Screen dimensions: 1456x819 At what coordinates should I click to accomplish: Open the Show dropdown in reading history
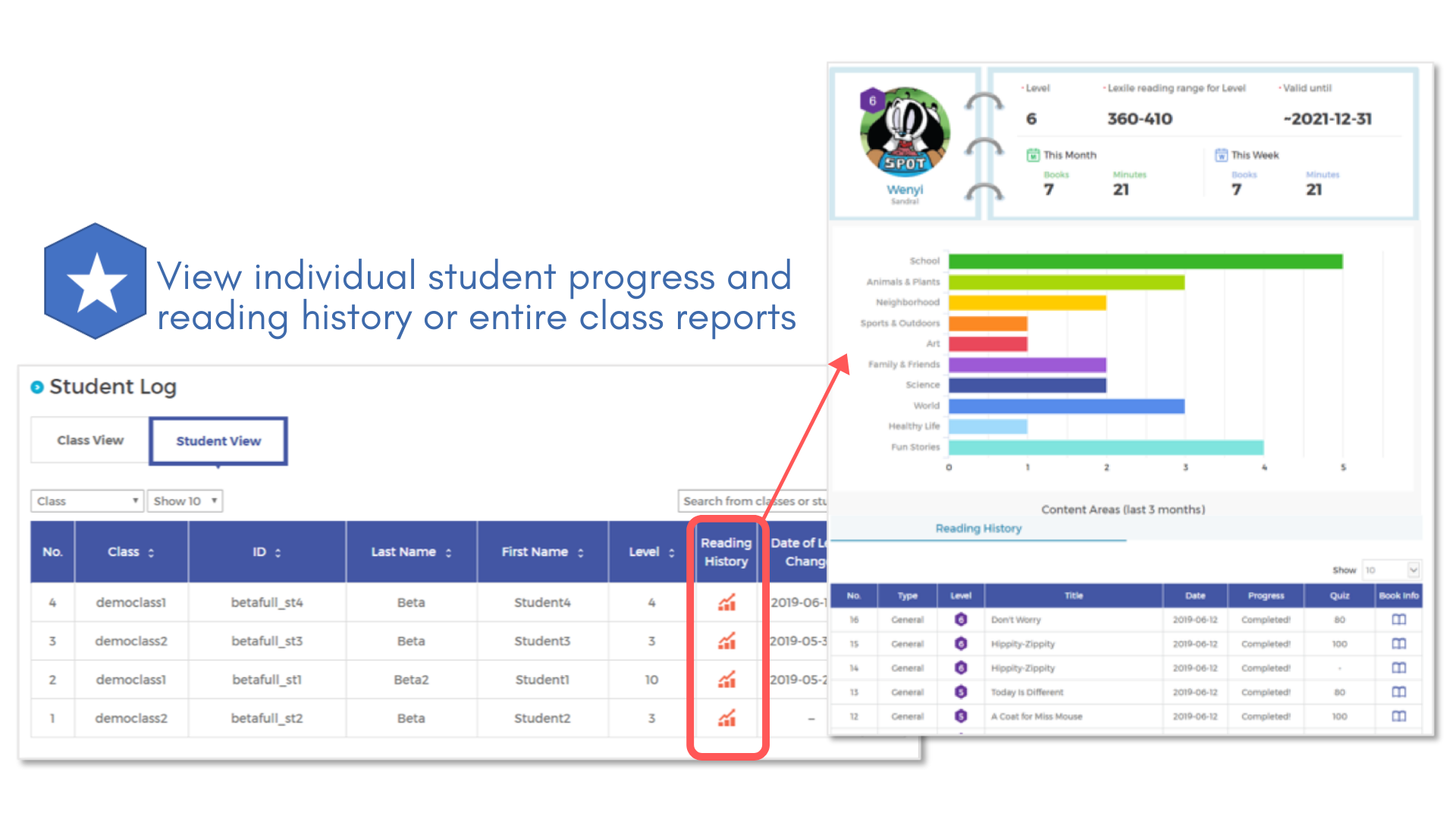pyautogui.click(x=1391, y=570)
